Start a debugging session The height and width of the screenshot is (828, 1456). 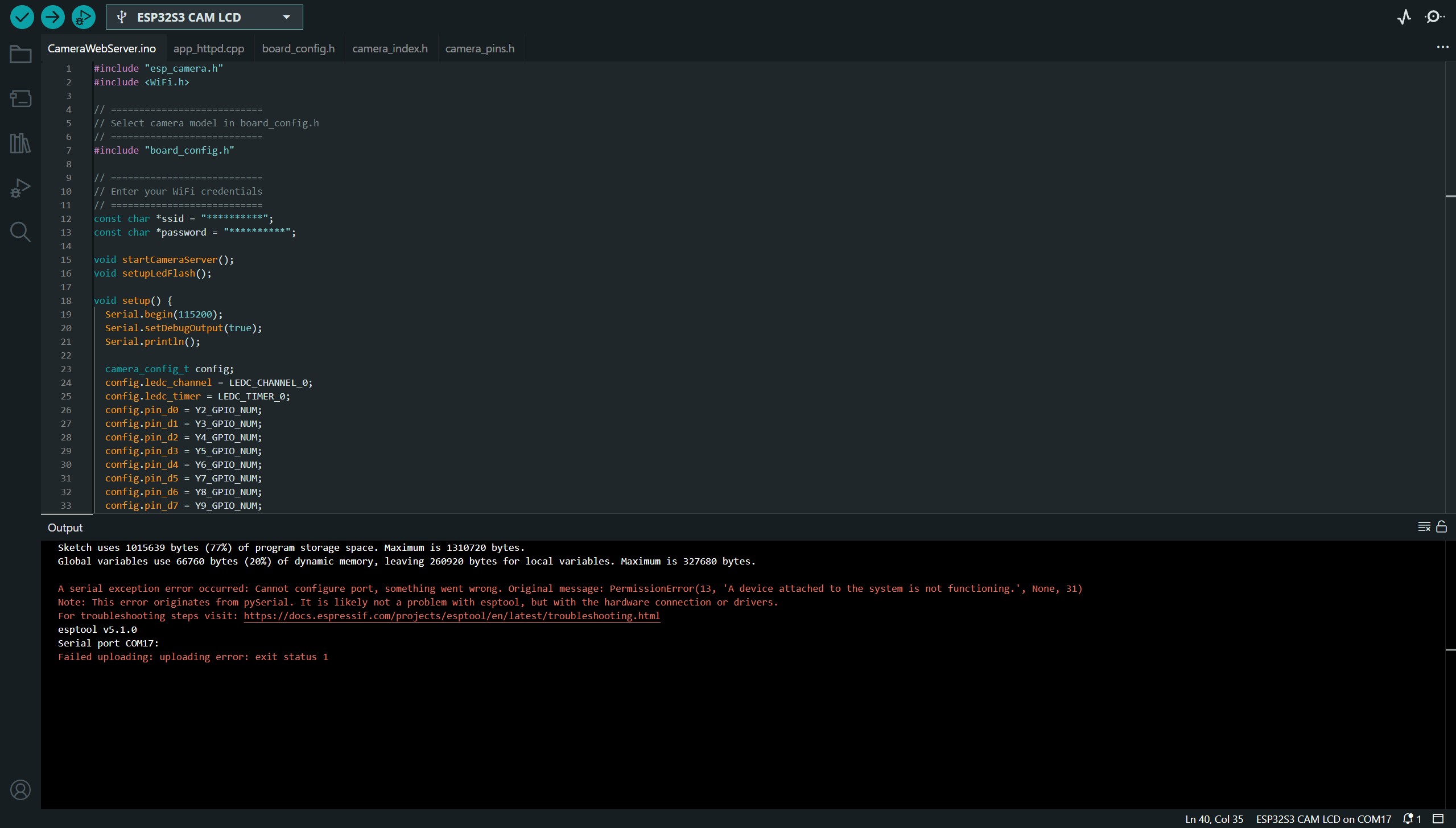coord(83,17)
